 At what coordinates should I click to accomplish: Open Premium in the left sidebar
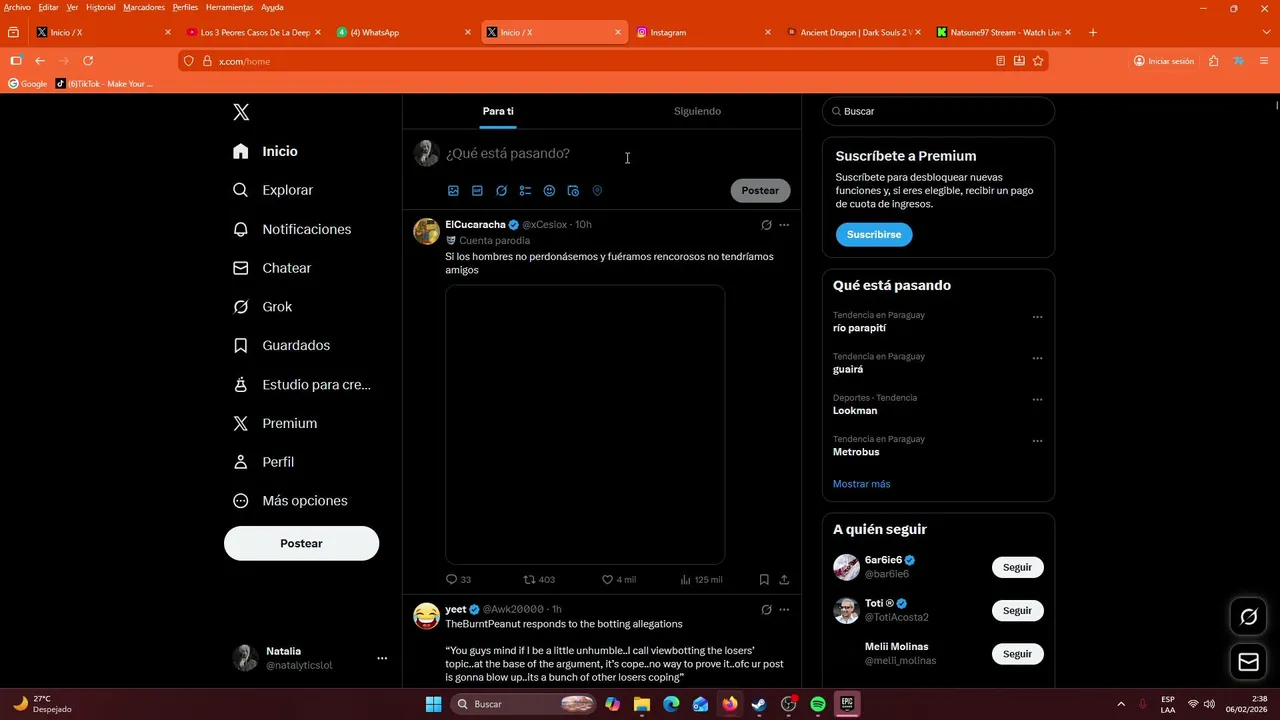click(x=275, y=423)
